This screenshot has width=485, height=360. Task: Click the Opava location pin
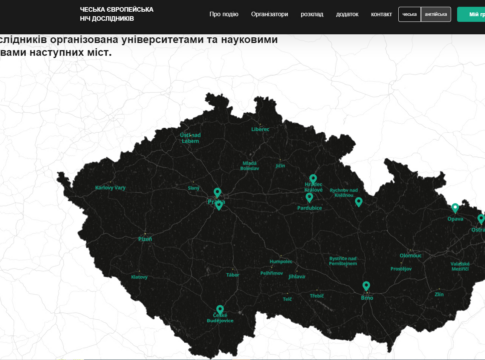(455, 208)
